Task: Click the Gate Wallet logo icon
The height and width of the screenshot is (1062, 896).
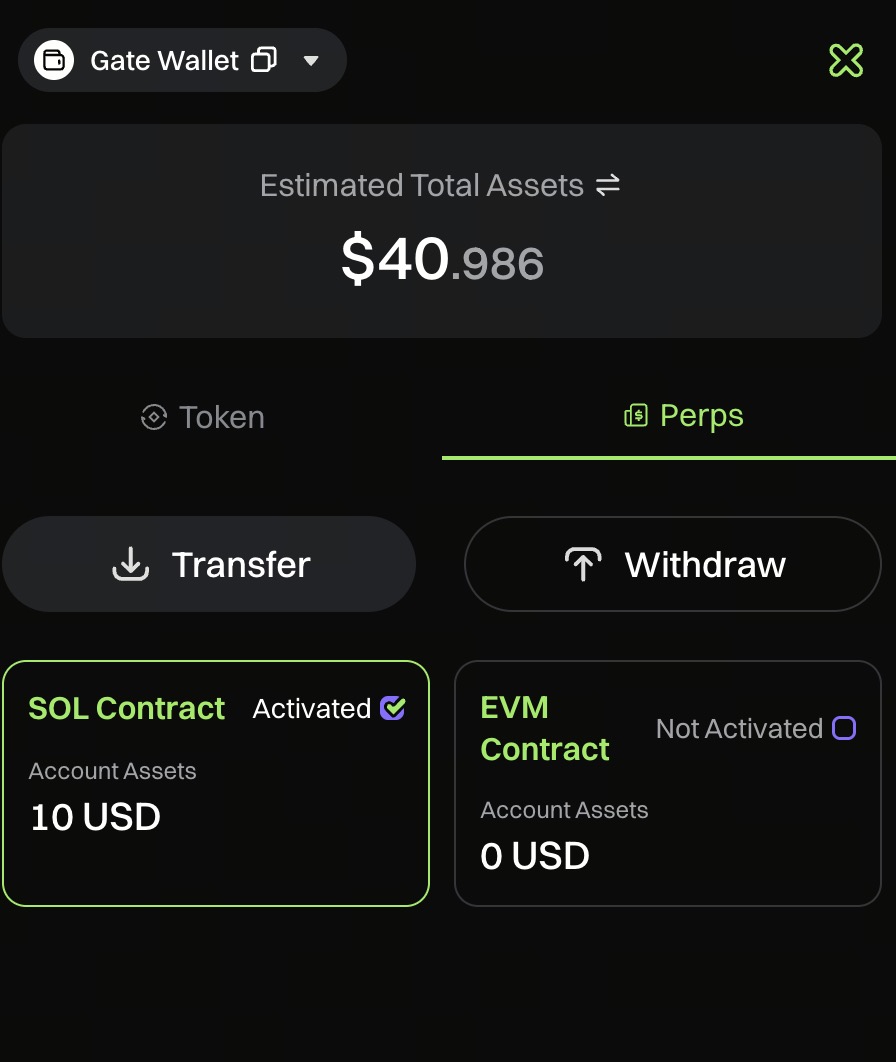Action: click(54, 60)
